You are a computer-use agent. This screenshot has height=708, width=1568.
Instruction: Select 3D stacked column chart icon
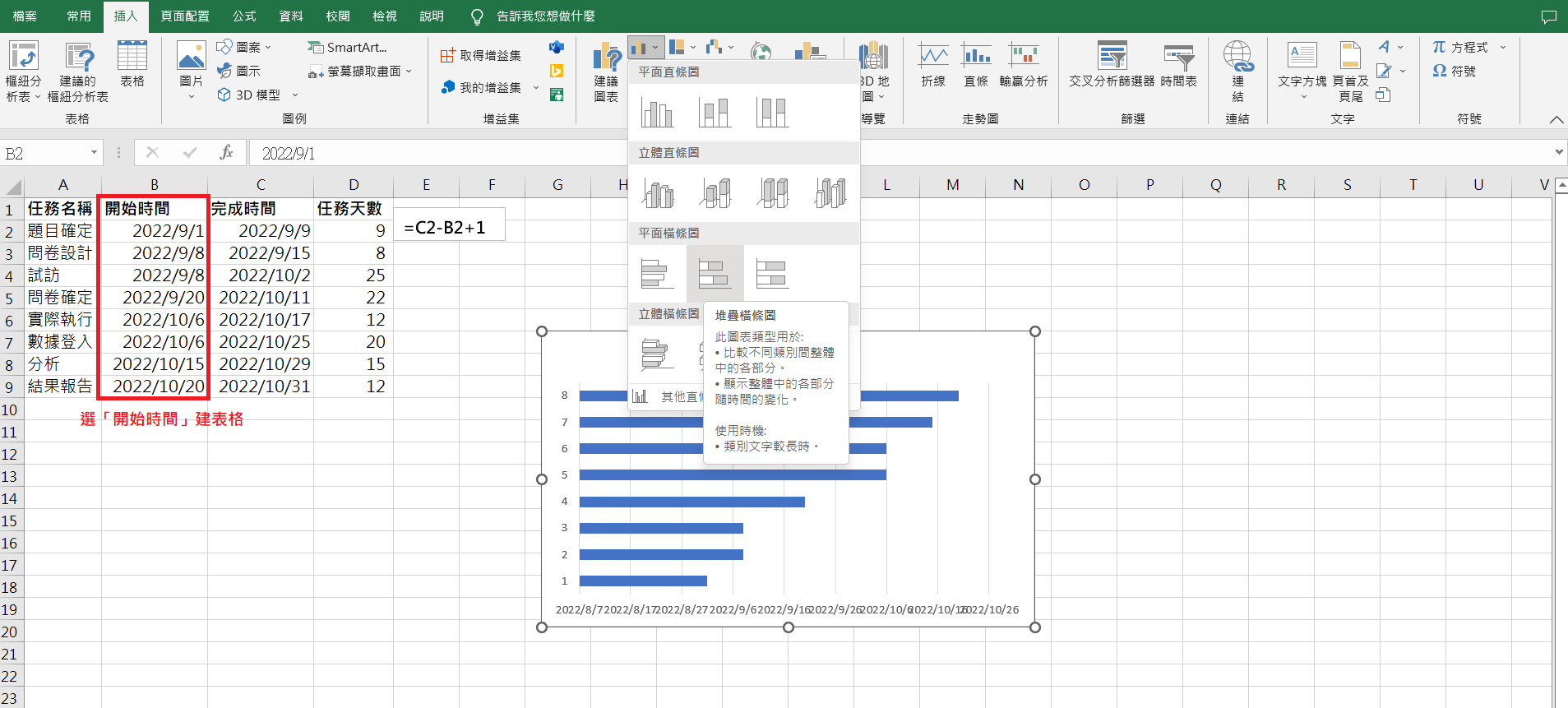point(715,192)
